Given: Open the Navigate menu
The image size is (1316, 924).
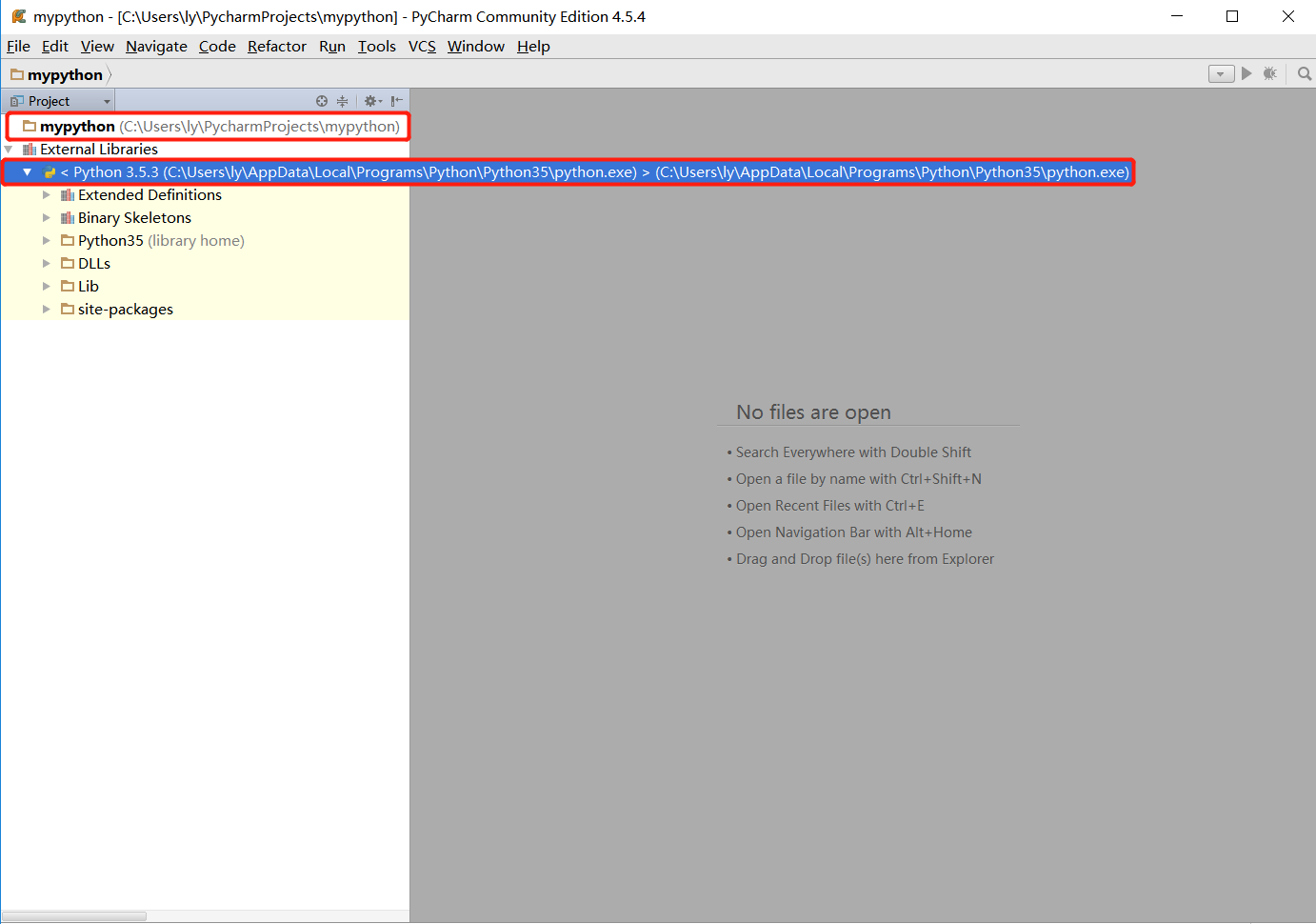Looking at the screenshot, I should [156, 46].
